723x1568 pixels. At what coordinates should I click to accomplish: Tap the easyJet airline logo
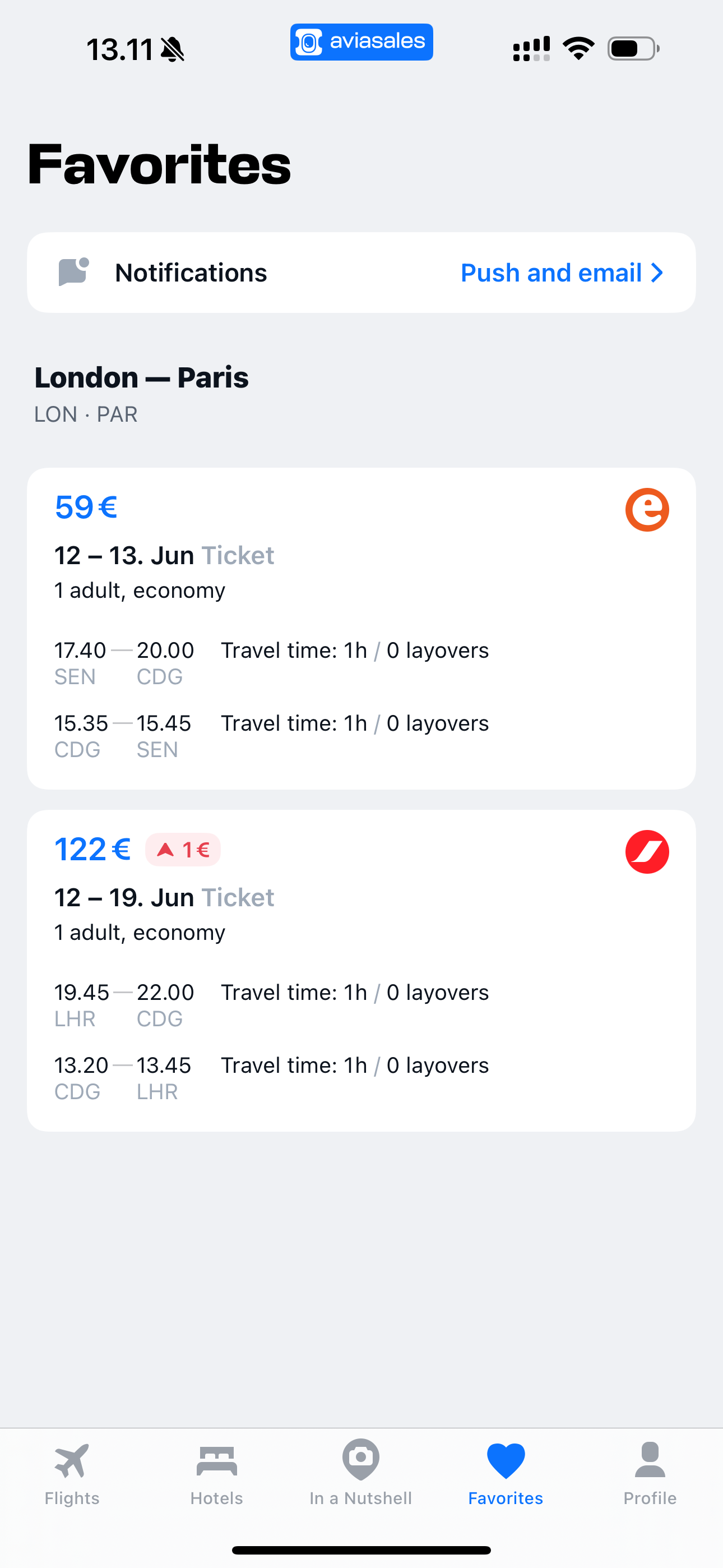coord(647,509)
